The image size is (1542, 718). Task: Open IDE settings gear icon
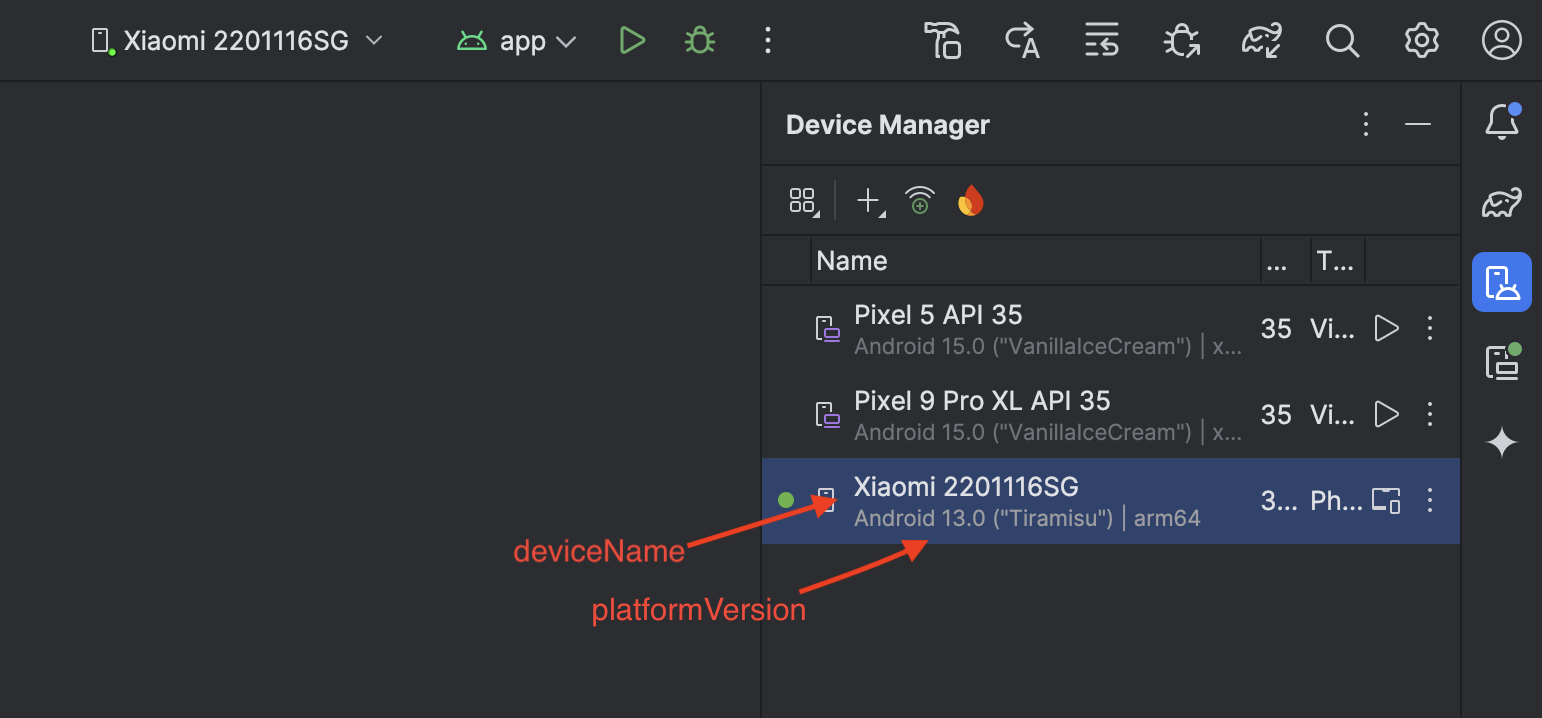point(1421,41)
